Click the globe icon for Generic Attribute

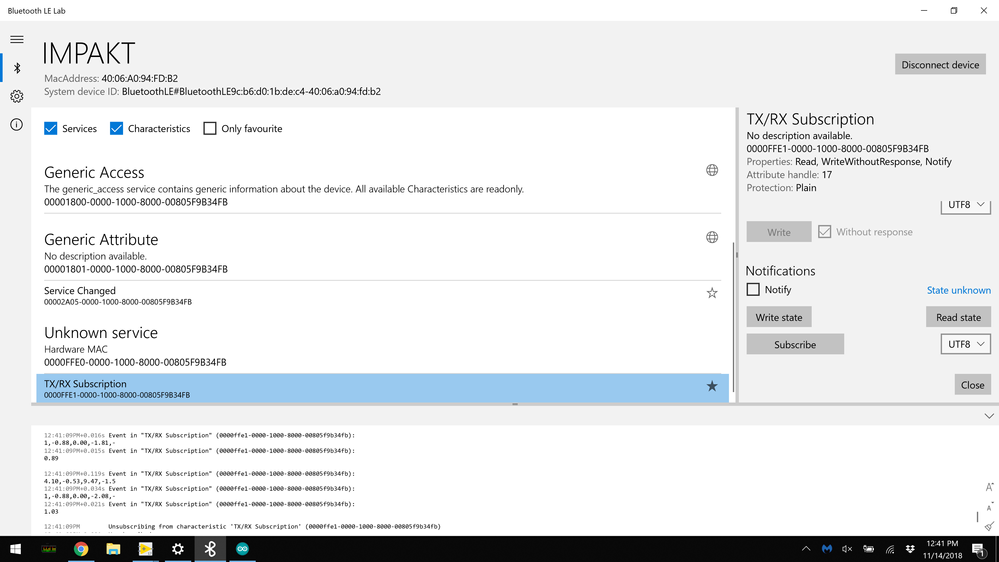tap(712, 237)
